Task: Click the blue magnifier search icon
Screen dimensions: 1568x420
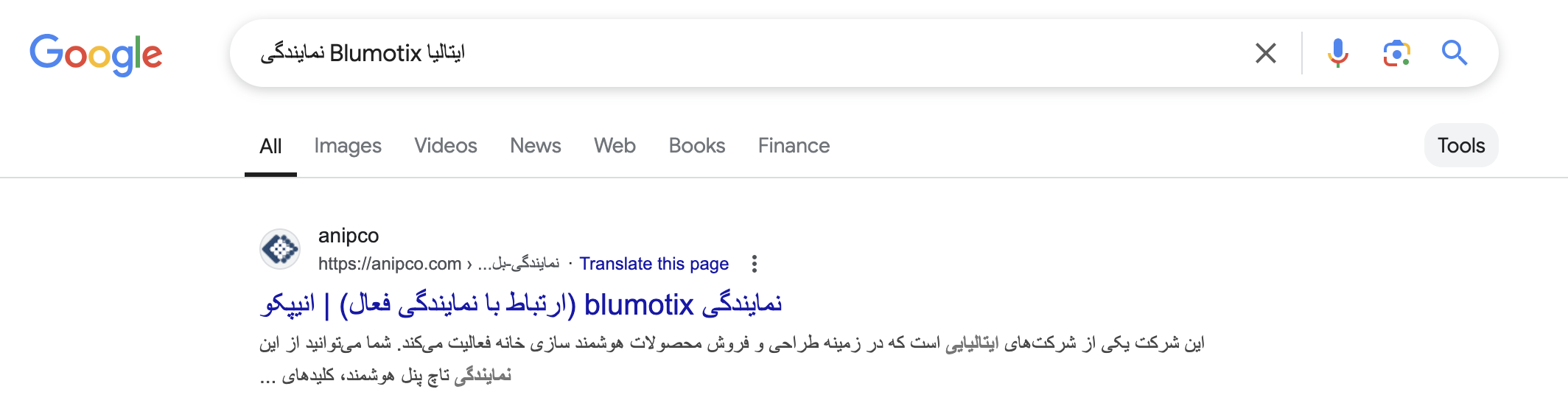Action: click(x=1455, y=53)
